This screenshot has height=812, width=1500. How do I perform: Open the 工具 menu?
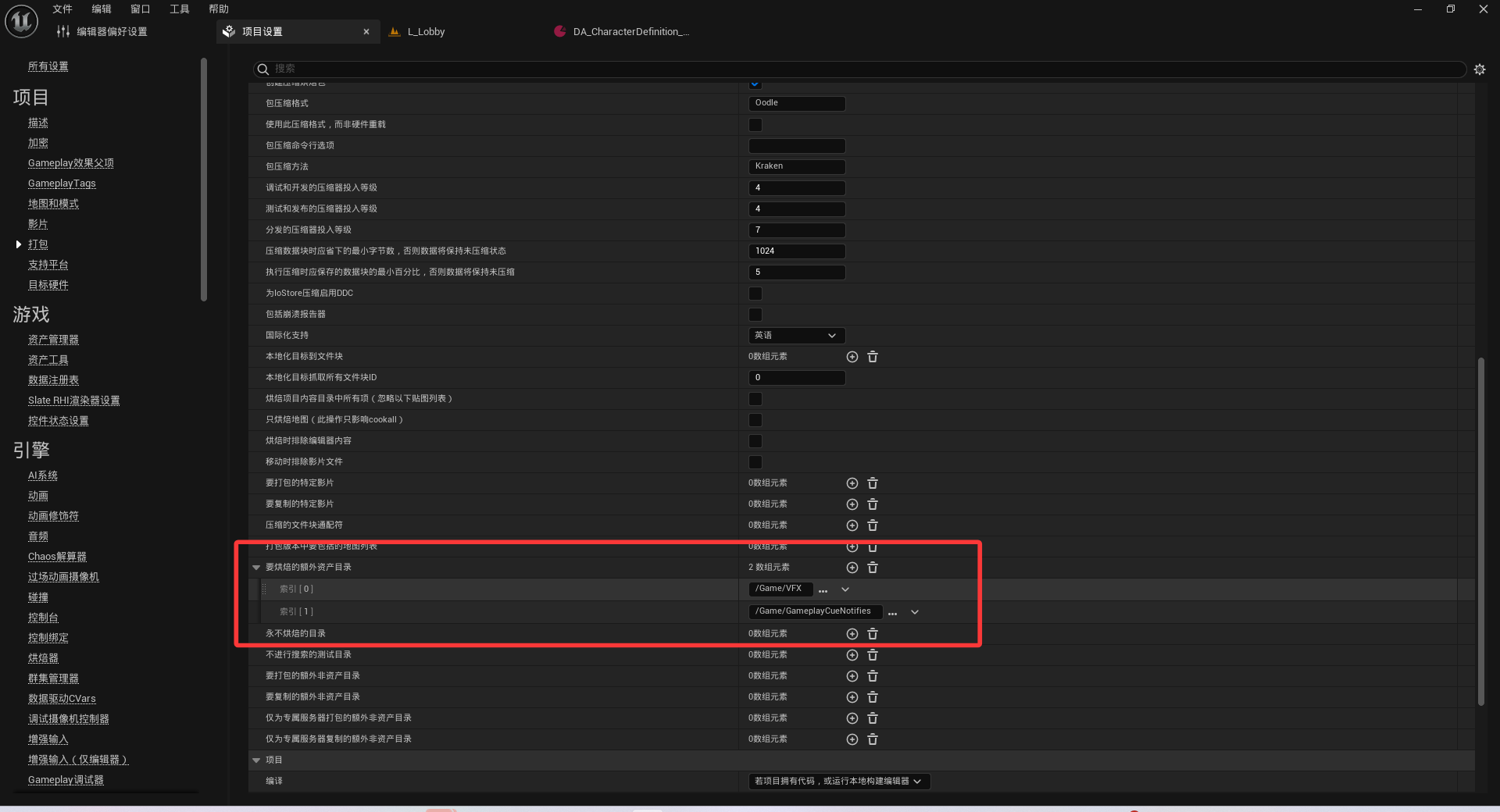pos(180,9)
